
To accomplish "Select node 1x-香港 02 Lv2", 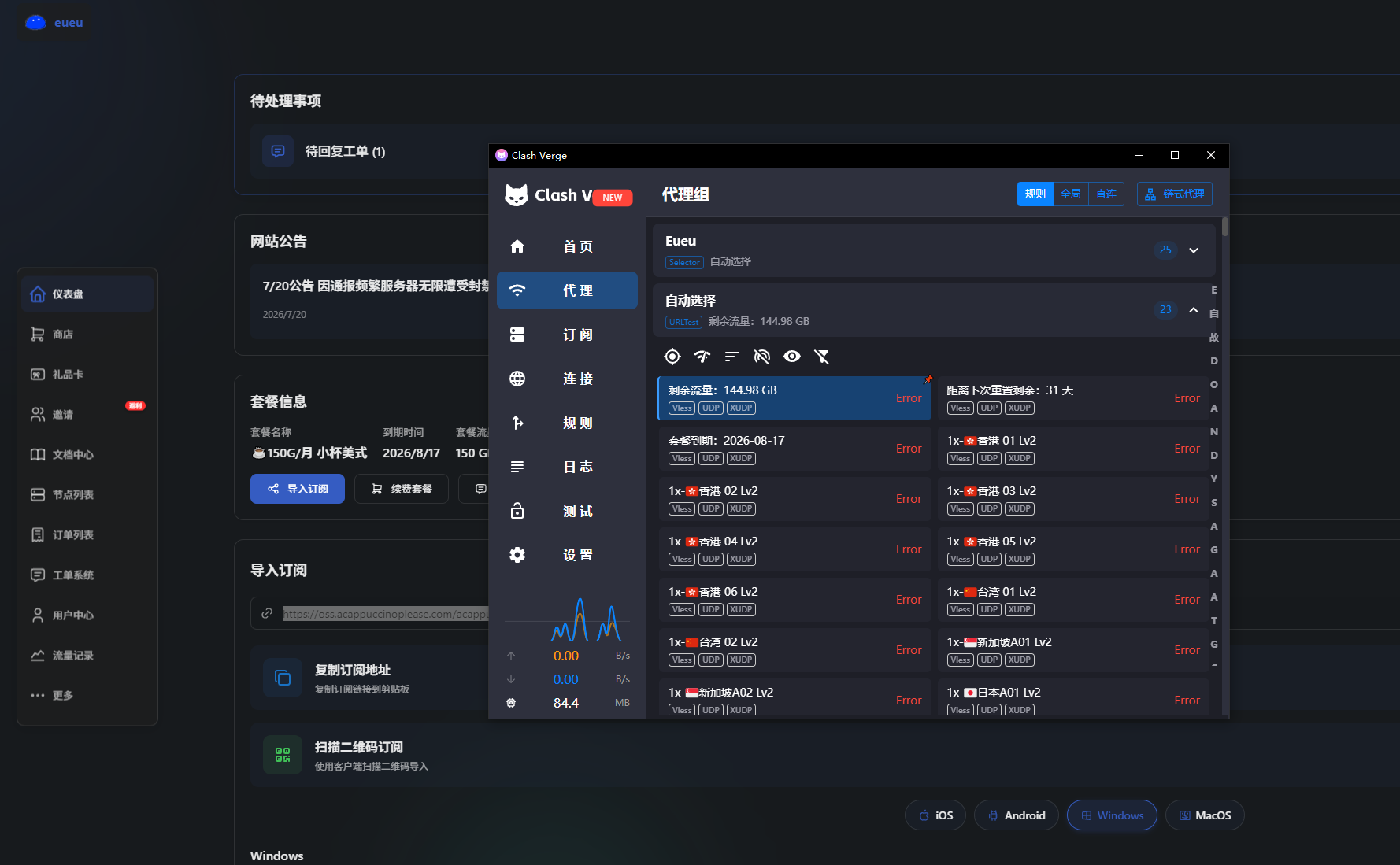I will tap(794, 499).
